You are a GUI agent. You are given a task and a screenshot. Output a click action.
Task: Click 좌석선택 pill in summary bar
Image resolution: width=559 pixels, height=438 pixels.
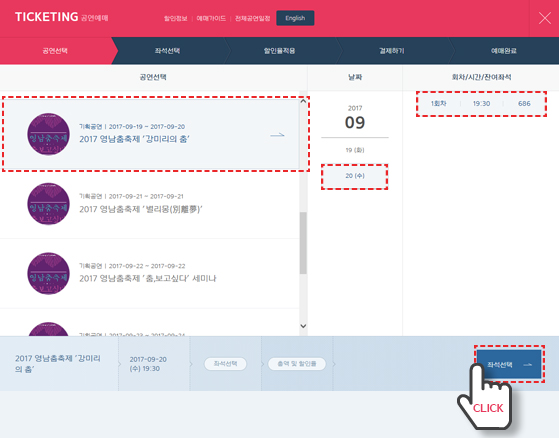click(x=225, y=364)
